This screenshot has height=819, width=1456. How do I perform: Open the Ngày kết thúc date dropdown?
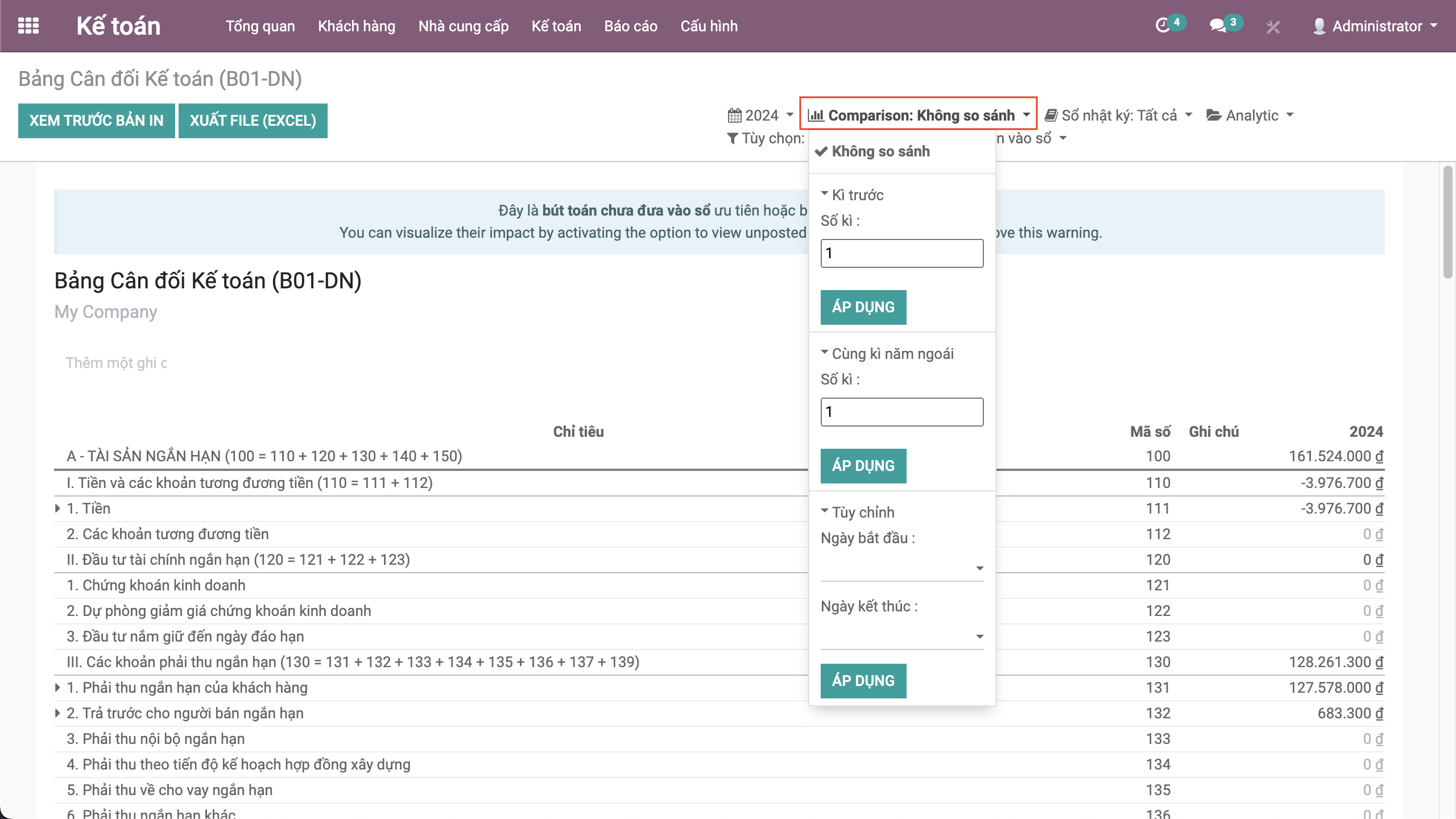902,636
